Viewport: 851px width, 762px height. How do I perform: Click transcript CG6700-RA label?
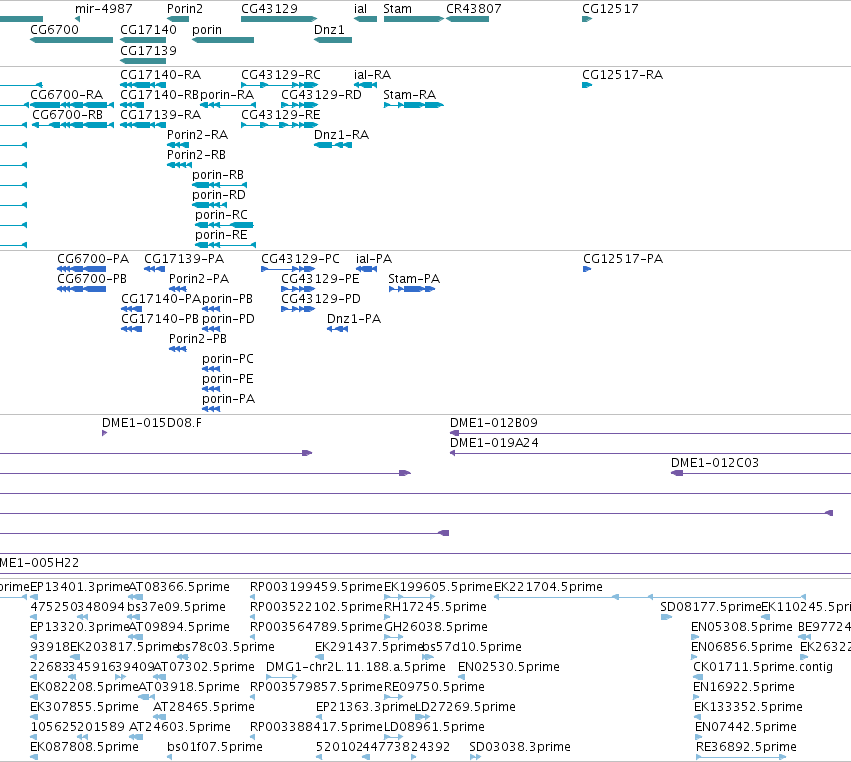coord(66,94)
